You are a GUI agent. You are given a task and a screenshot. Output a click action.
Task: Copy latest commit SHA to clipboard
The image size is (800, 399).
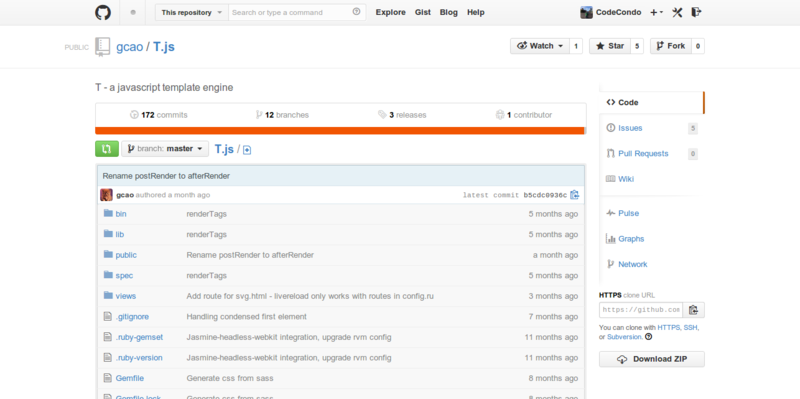[574, 195]
